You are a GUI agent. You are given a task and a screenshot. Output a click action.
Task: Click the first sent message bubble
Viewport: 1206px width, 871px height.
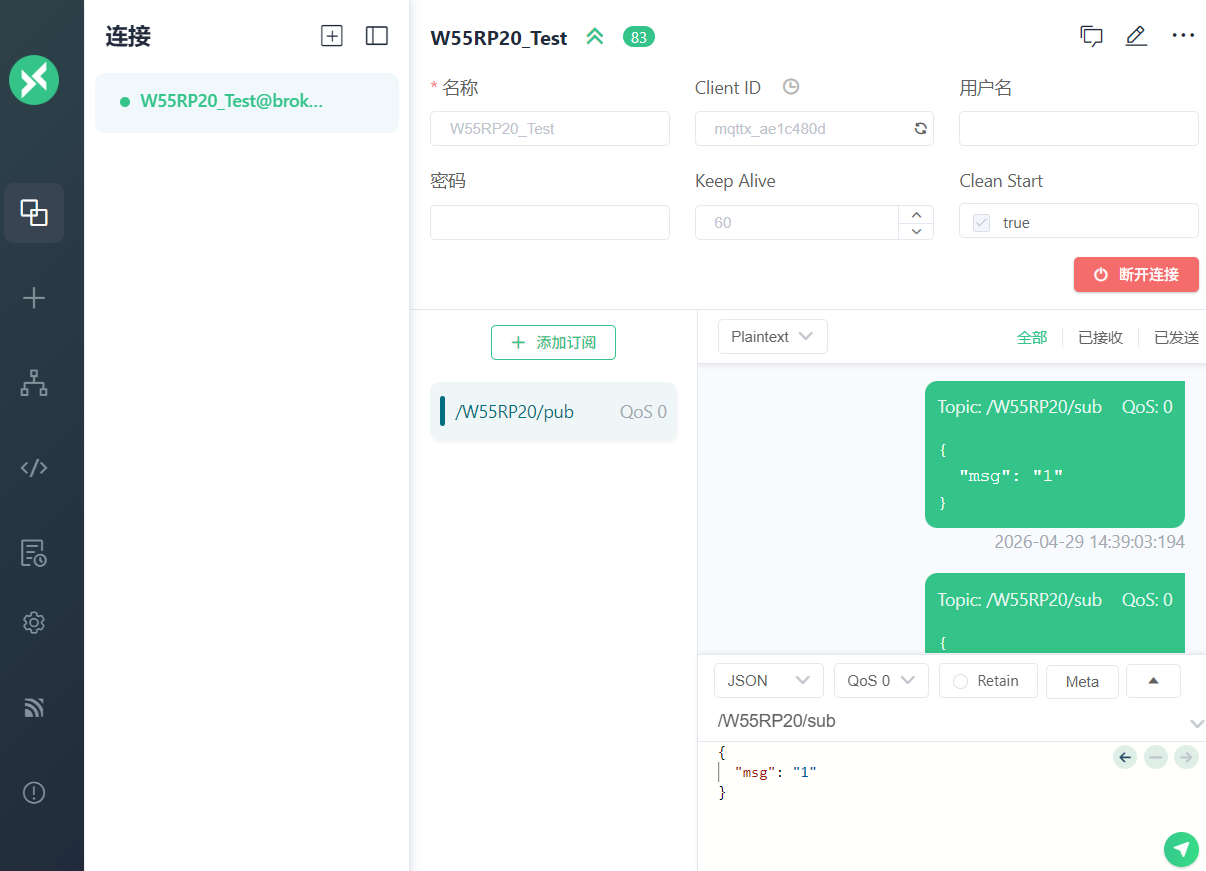tap(1055, 454)
